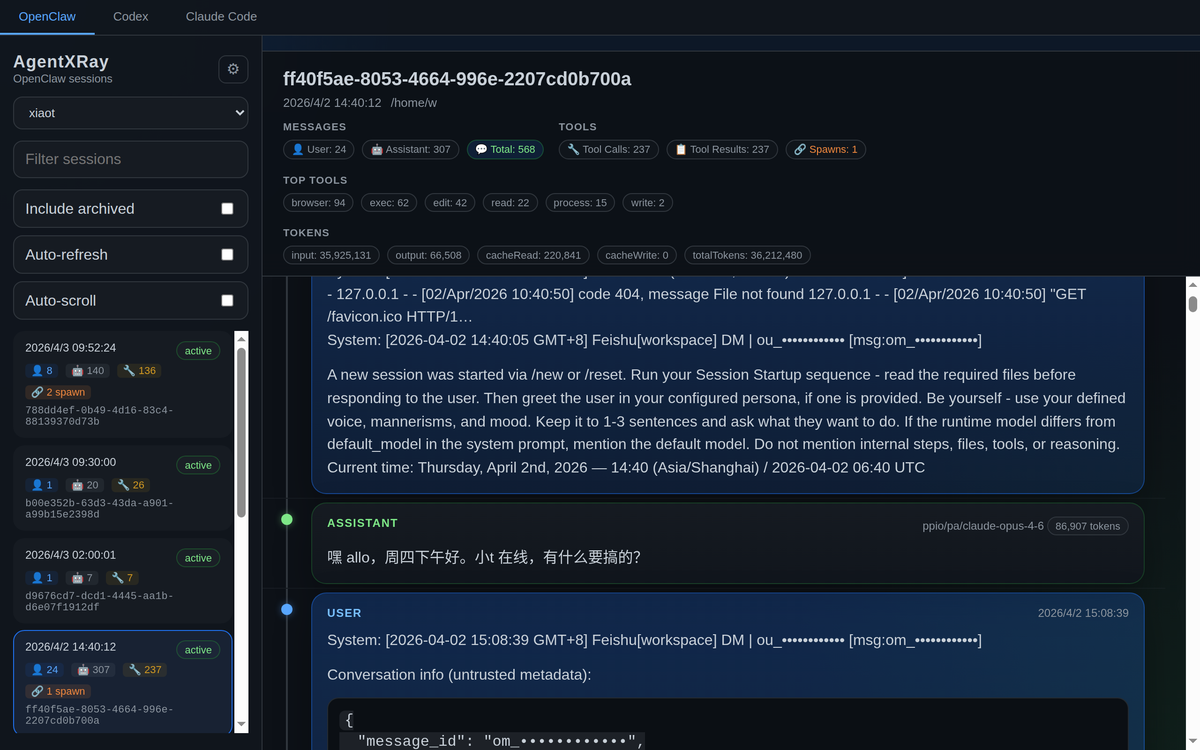Image resolution: width=1200 pixels, height=750 pixels.
Task: Switch to the OpenClaw tab
Action: point(48,16)
